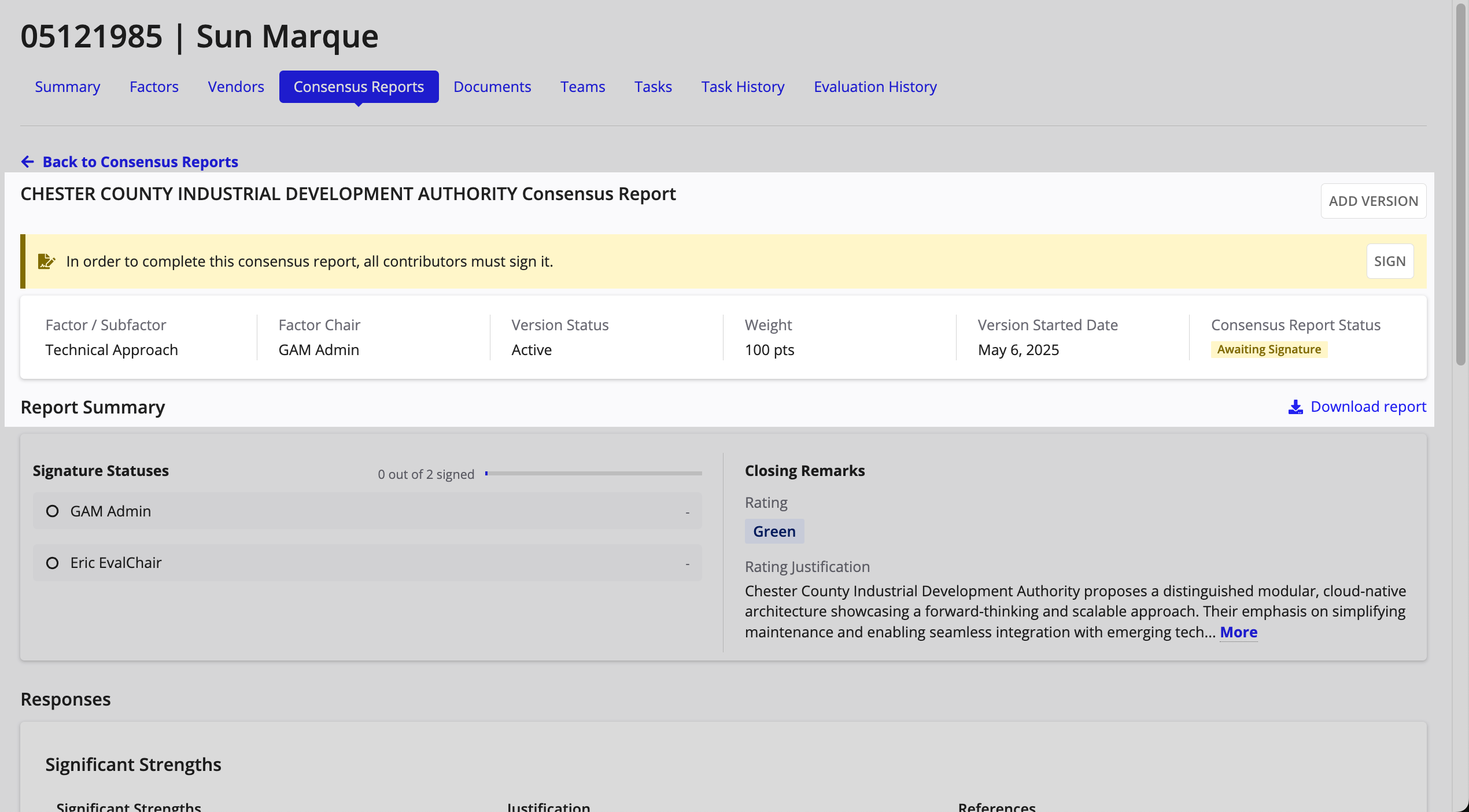1469x812 pixels.
Task: Click the GAM Admin factor chair value
Action: 319,350
